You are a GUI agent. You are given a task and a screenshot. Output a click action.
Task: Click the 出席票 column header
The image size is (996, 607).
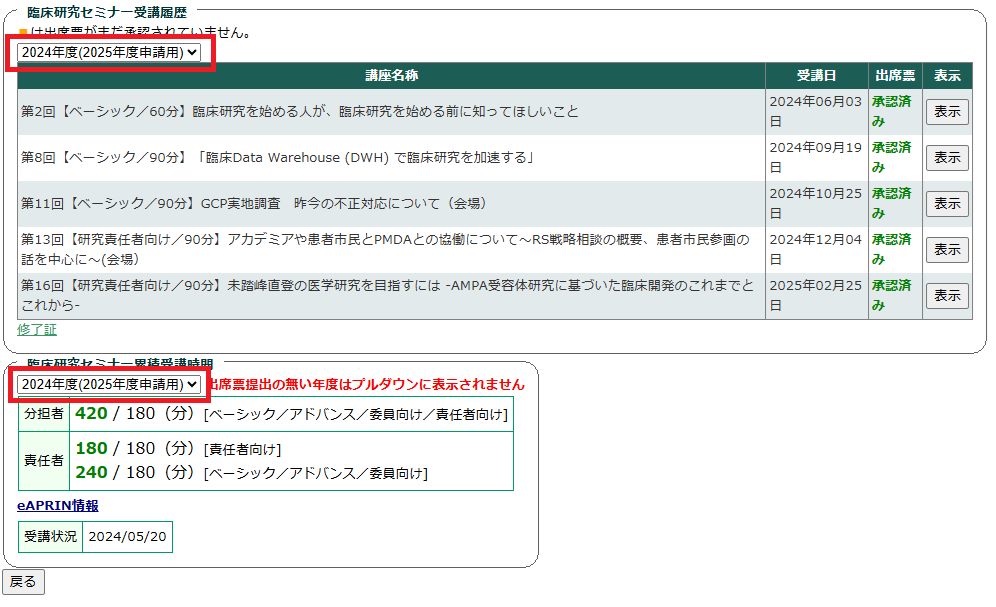[894, 76]
